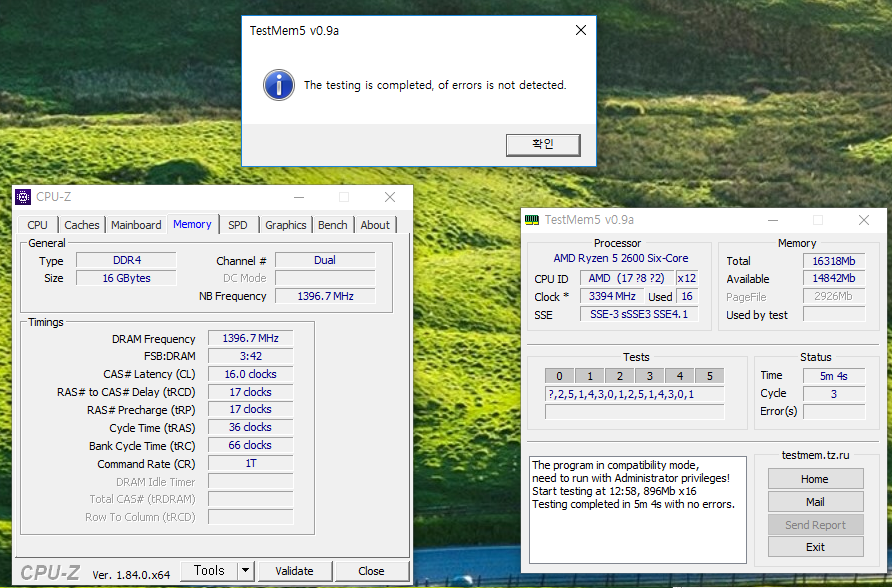Close the TestMem5 completion dialog with X
The width and height of the screenshot is (892, 588).
[x=580, y=30]
